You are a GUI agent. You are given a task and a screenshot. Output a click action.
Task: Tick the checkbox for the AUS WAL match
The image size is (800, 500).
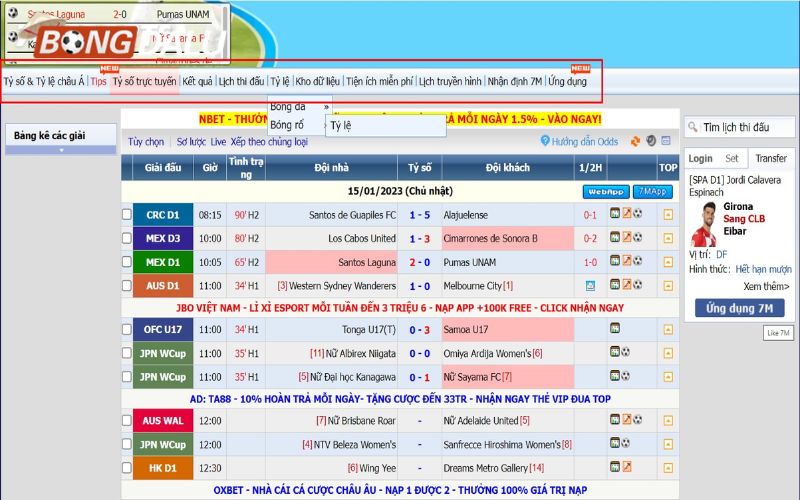[x=127, y=420]
